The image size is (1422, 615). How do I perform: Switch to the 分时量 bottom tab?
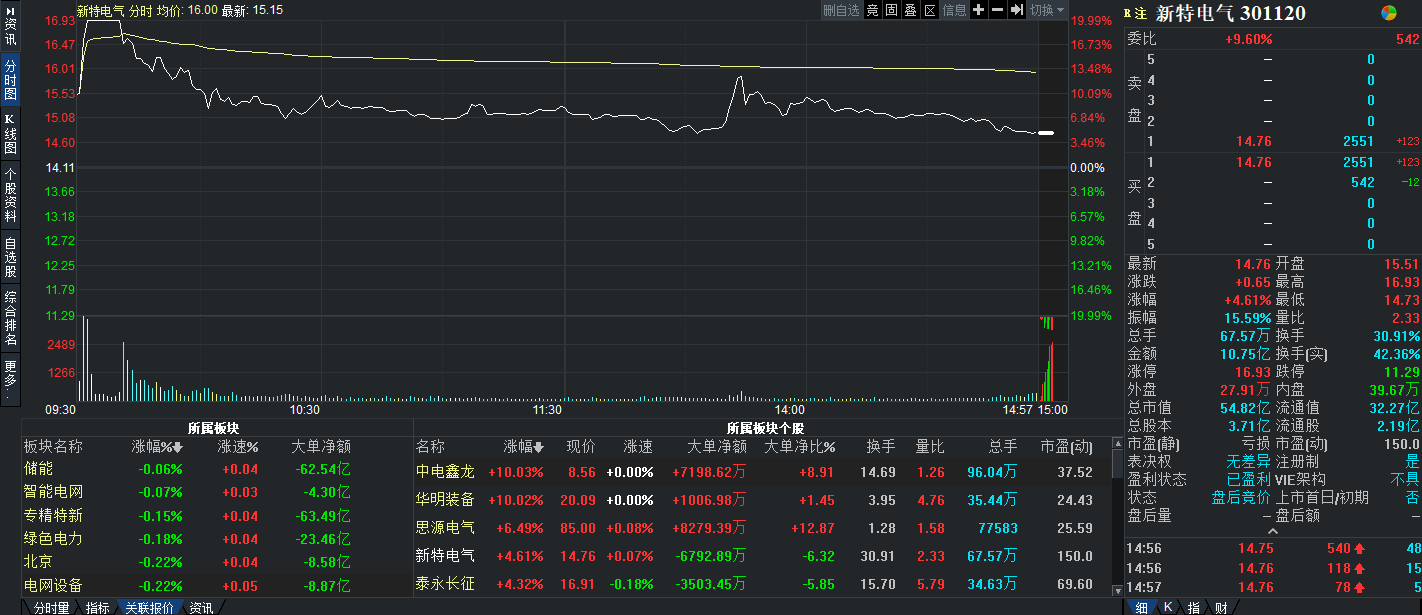pyautogui.click(x=51, y=608)
